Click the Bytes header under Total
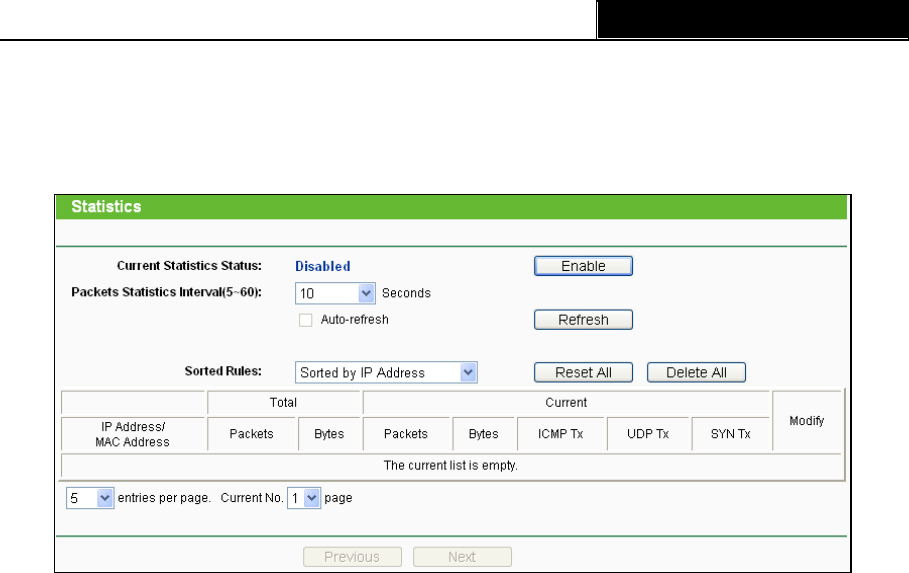 point(329,434)
